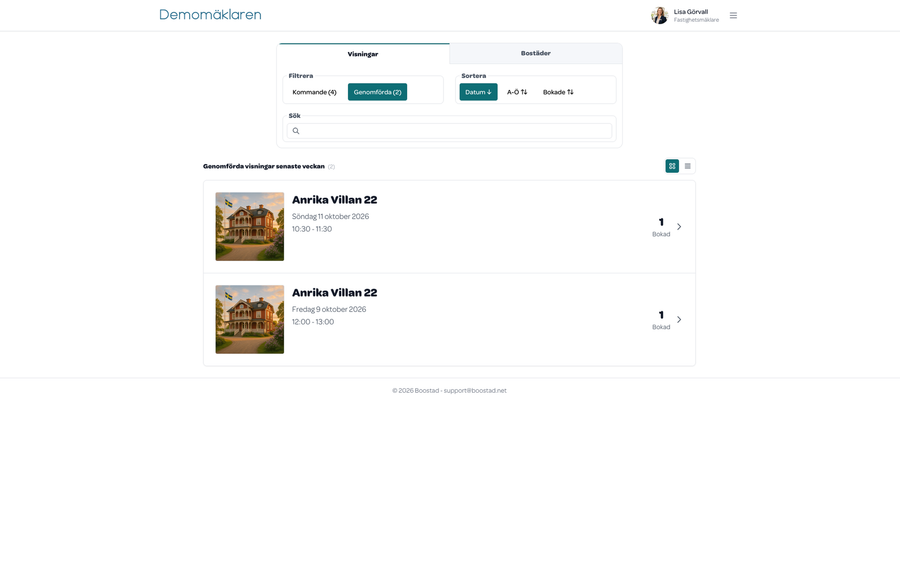Sort alphabetically A-Ö
This screenshot has height=563, width=900.
point(517,92)
